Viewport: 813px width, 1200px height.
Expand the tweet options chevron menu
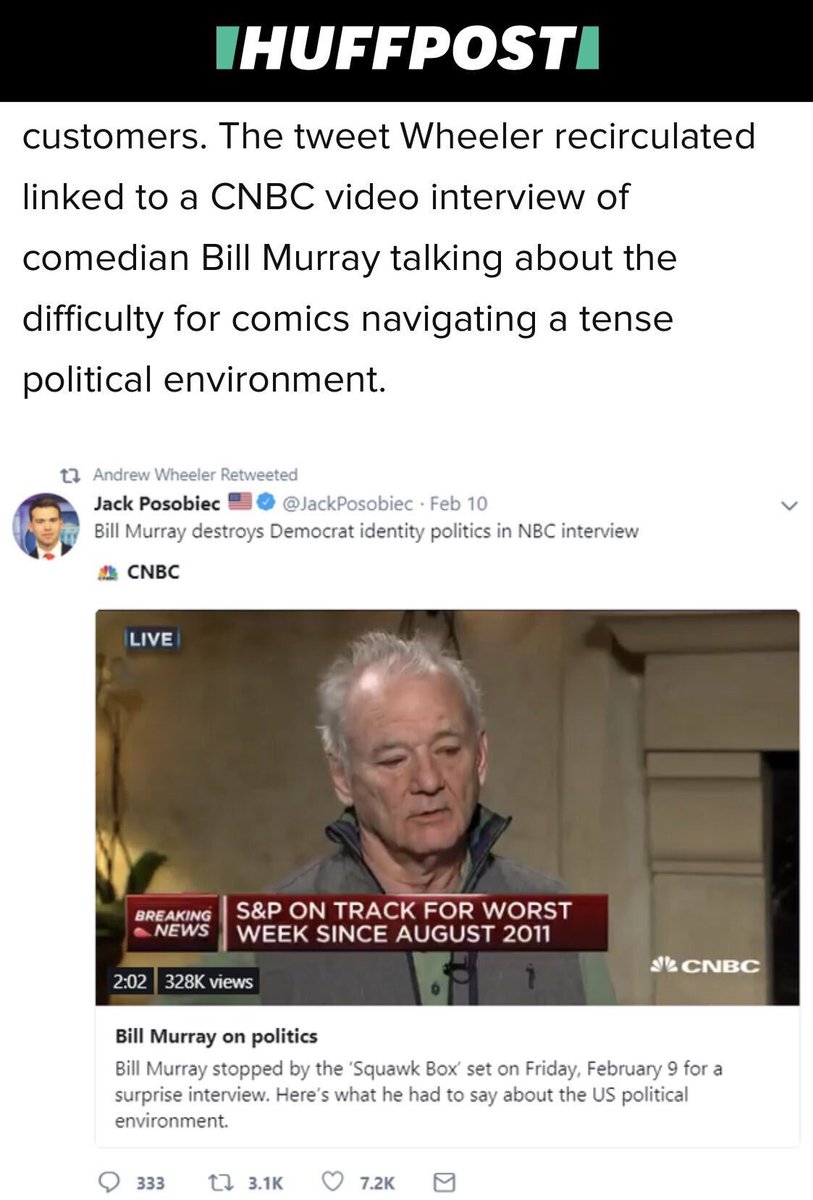point(789,506)
